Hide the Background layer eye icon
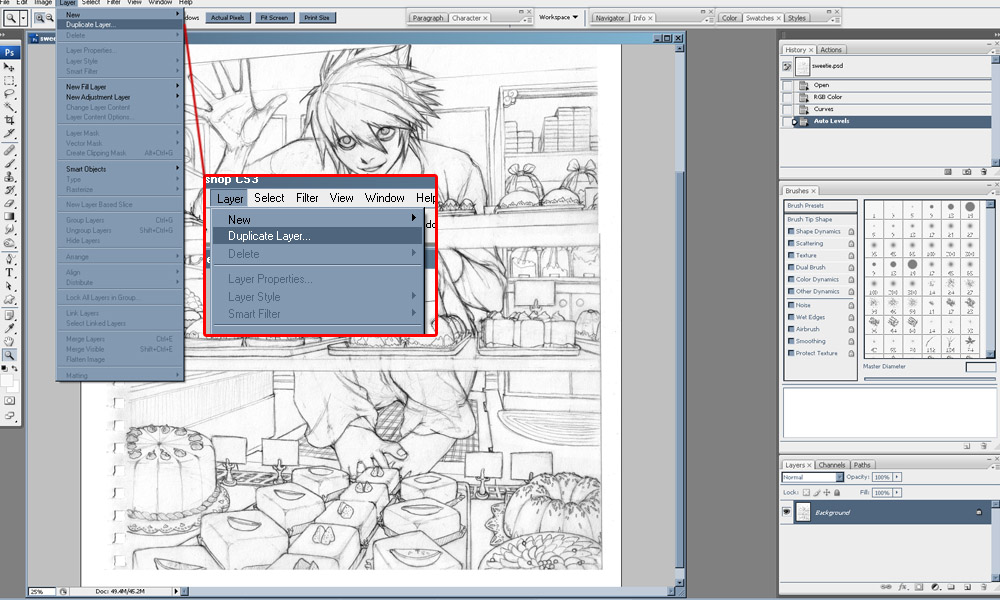The height and width of the screenshot is (600, 1000). pos(787,512)
